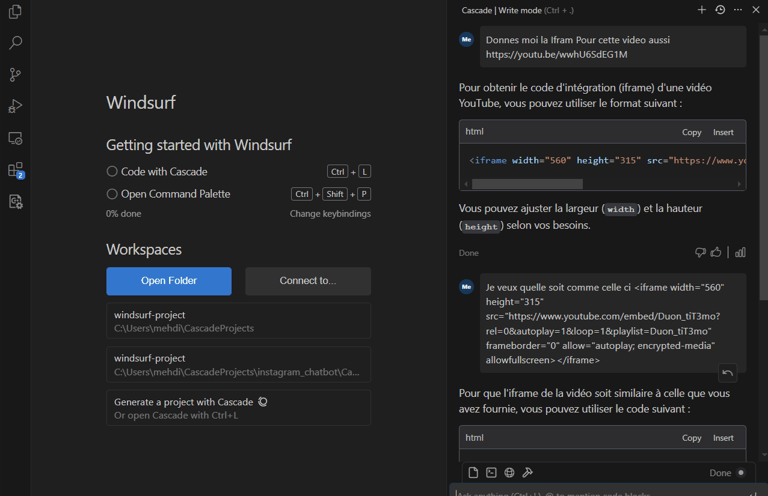Click the Shift key hint for Command Palette
This screenshot has height=496, width=768.
pos(335,194)
